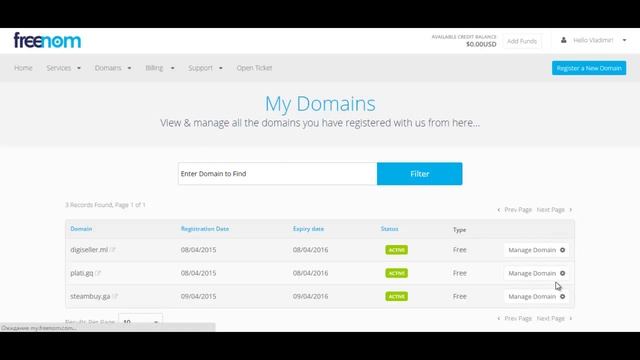The image size is (640, 360).
Task: Sort by Domain column header
Action: [x=81, y=229]
